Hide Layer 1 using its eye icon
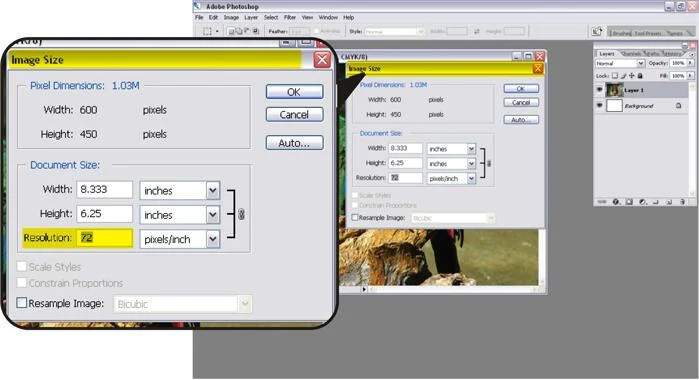 [600, 89]
